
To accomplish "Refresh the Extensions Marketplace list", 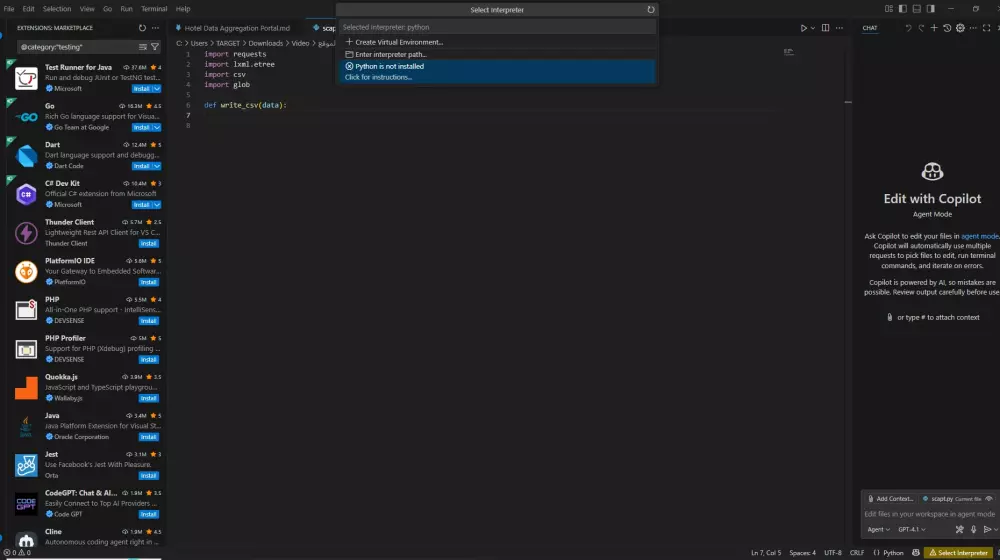I will point(142,28).
